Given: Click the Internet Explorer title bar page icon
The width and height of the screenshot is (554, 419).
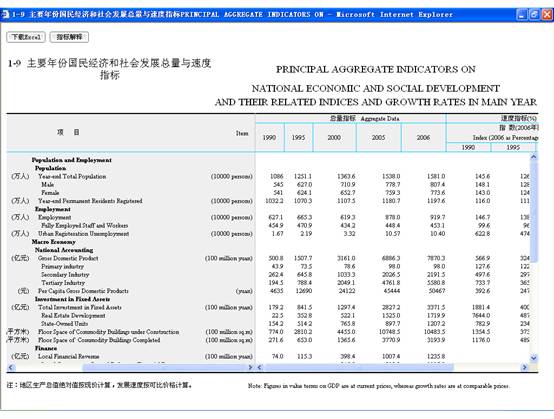Looking at the screenshot, I should [5, 15].
